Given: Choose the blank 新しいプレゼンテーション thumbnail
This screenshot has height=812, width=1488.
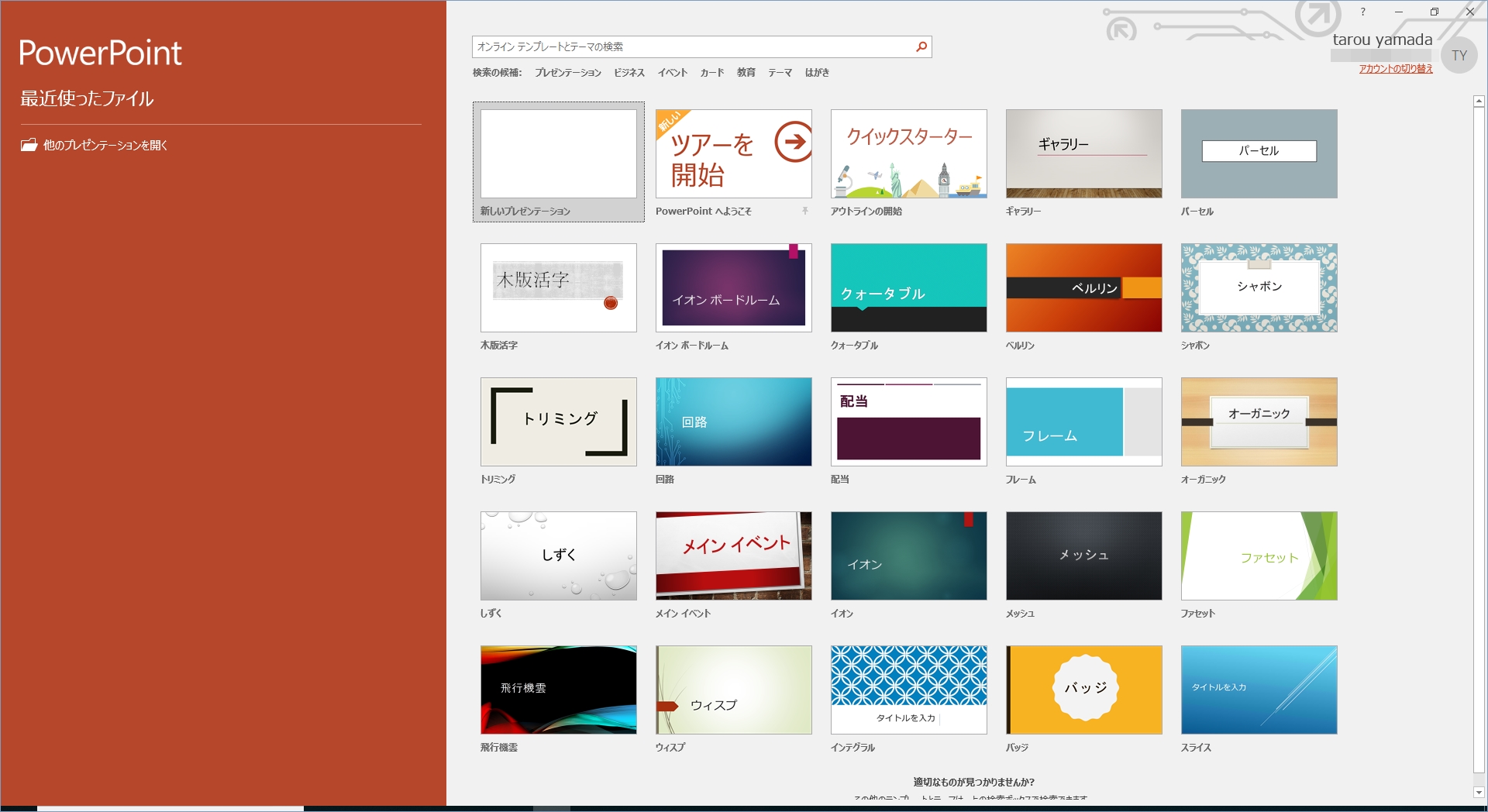Looking at the screenshot, I should (559, 153).
